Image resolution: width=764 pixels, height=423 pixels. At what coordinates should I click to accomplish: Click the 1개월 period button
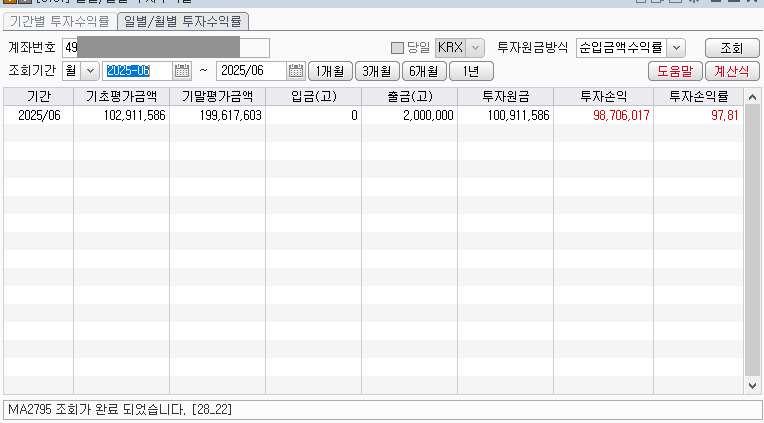tap(329, 71)
